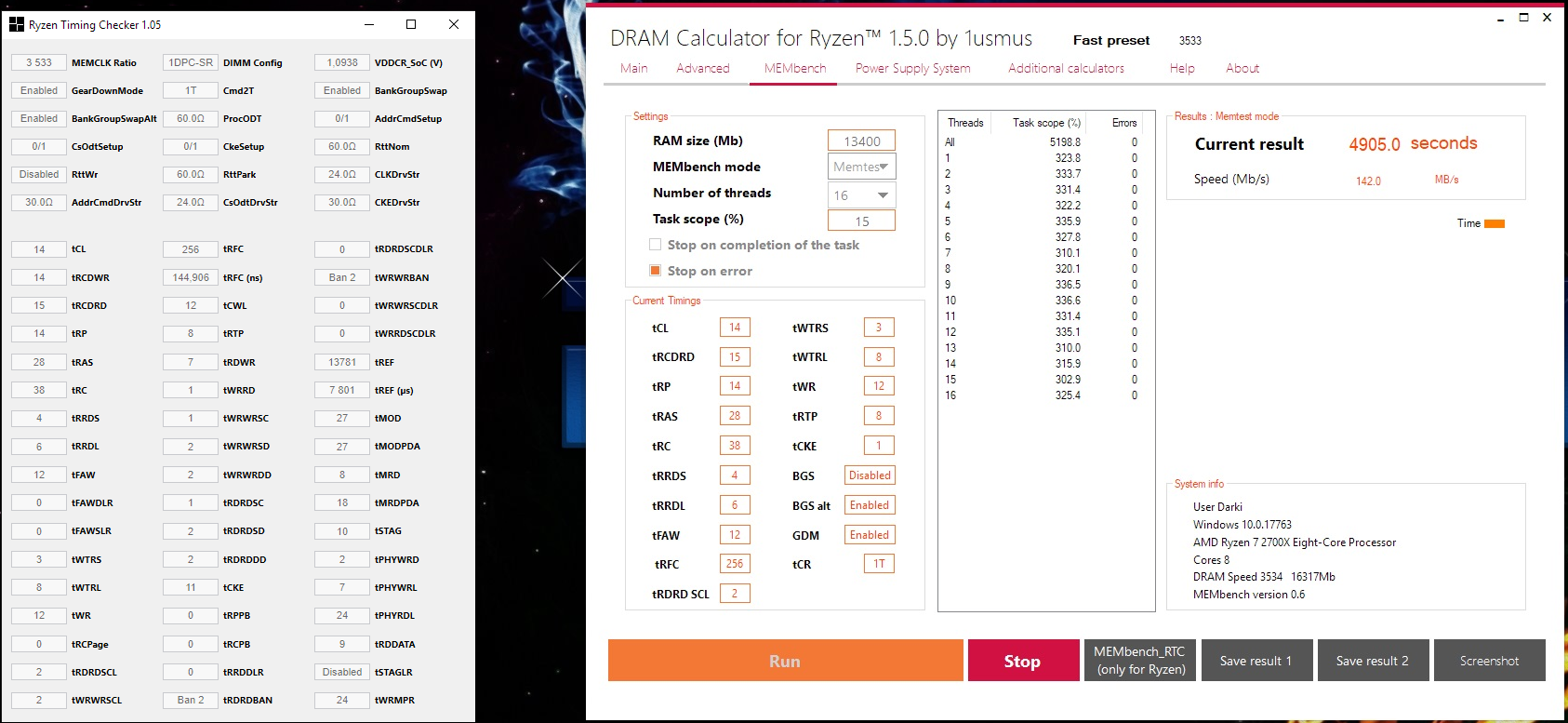The image size is (1568, 723).
Task: Uncheck the Stop on error checkbox
Action: pyautogui.click(x=656, y=271)
